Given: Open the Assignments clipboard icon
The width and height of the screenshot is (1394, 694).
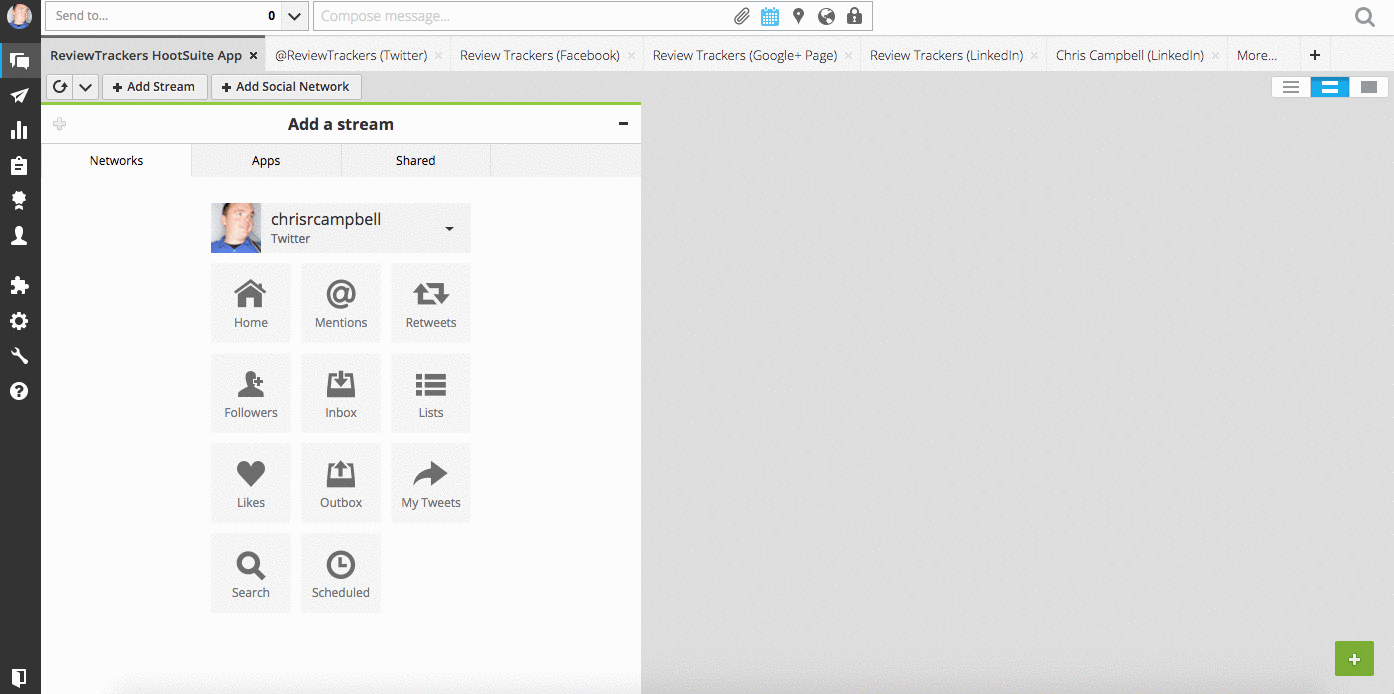Looking at the screenshot, I should pyautogui.click(x=19, y=165).
